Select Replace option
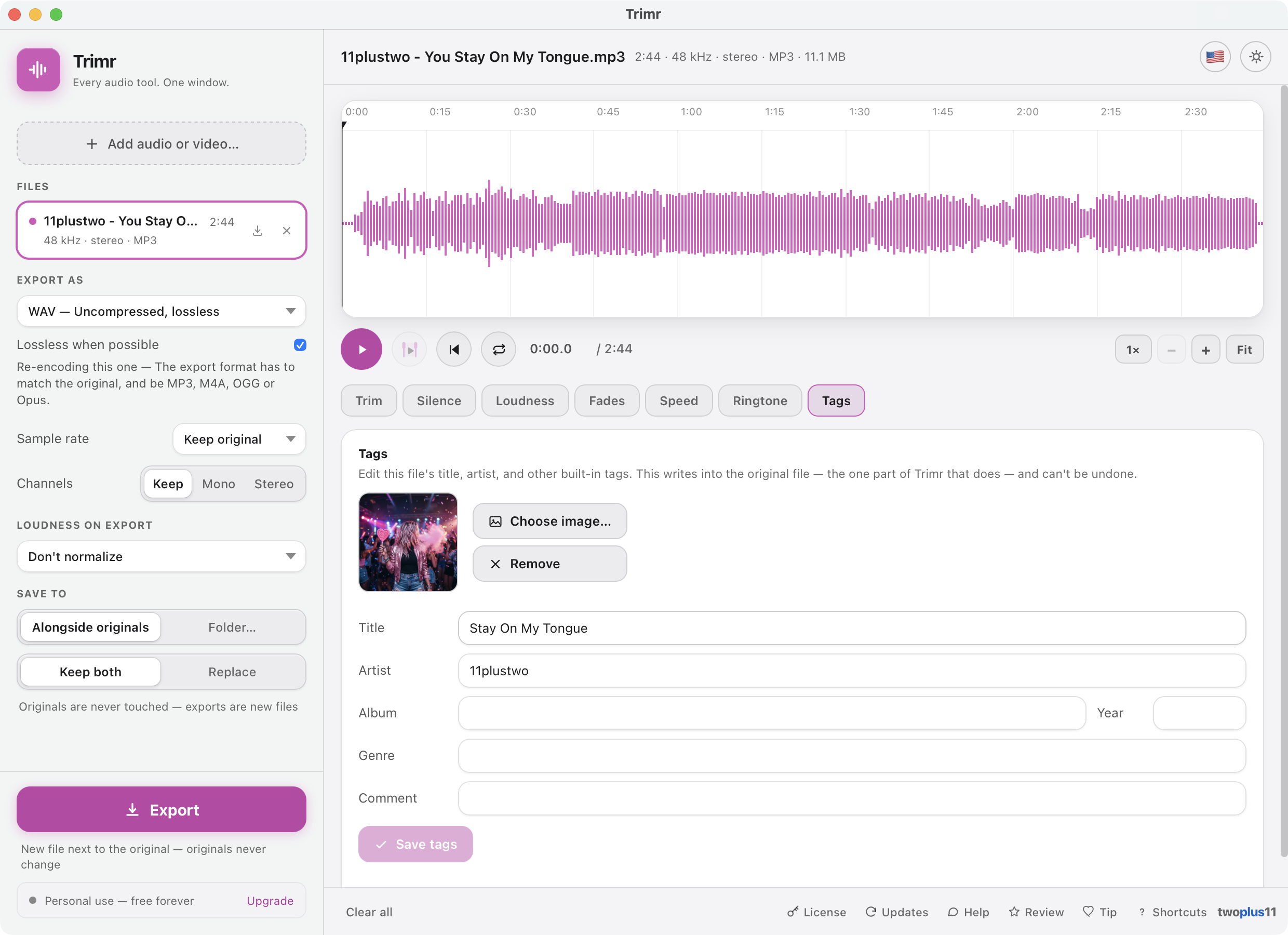Viewport: 1288px width, 935px height. point(232,672)
